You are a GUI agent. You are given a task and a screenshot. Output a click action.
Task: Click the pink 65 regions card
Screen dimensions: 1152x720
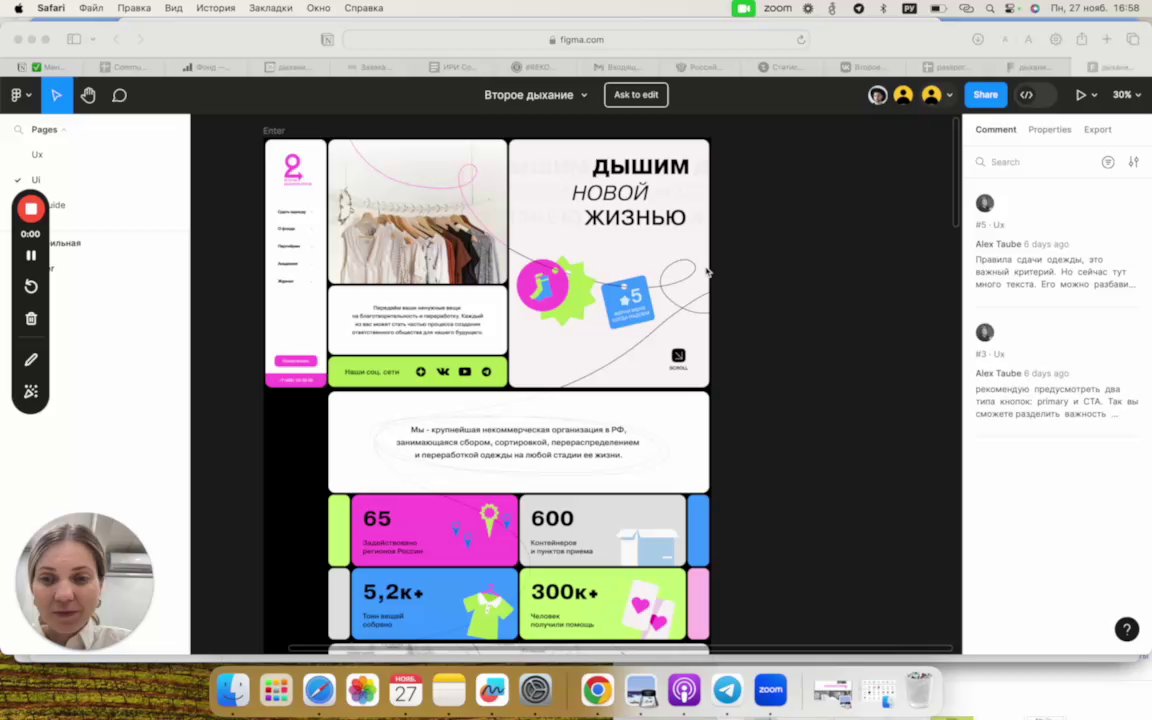pyautogui.click(x=434, y=530)
